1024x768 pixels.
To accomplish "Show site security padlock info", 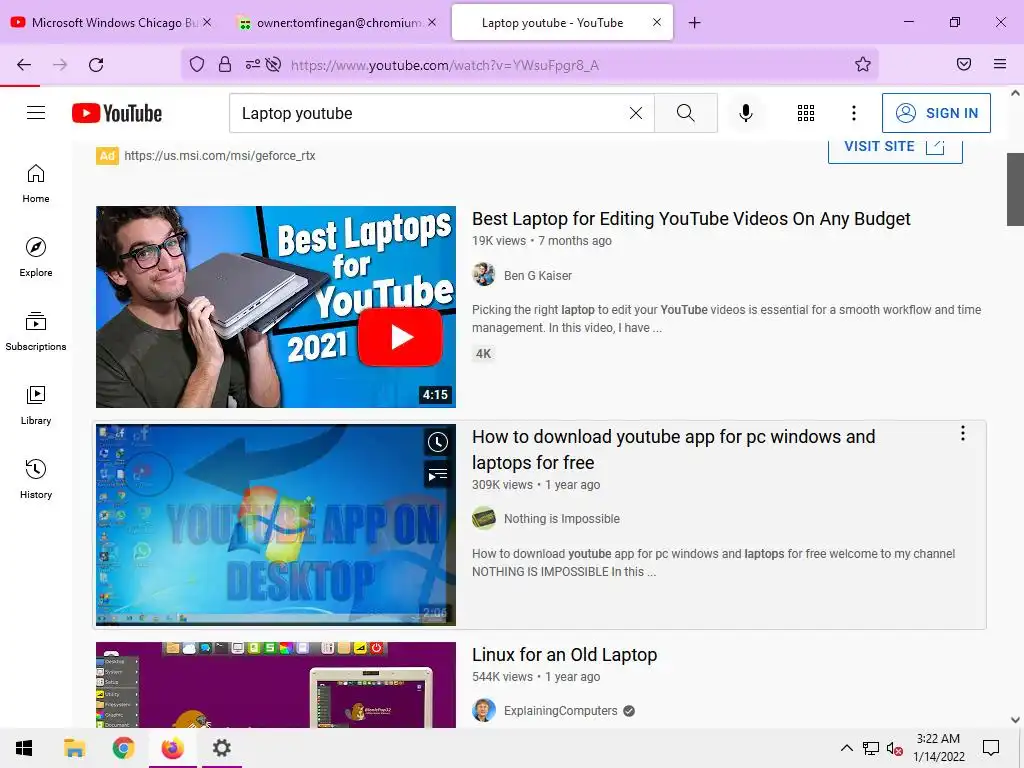I will [x=225, y=64].
